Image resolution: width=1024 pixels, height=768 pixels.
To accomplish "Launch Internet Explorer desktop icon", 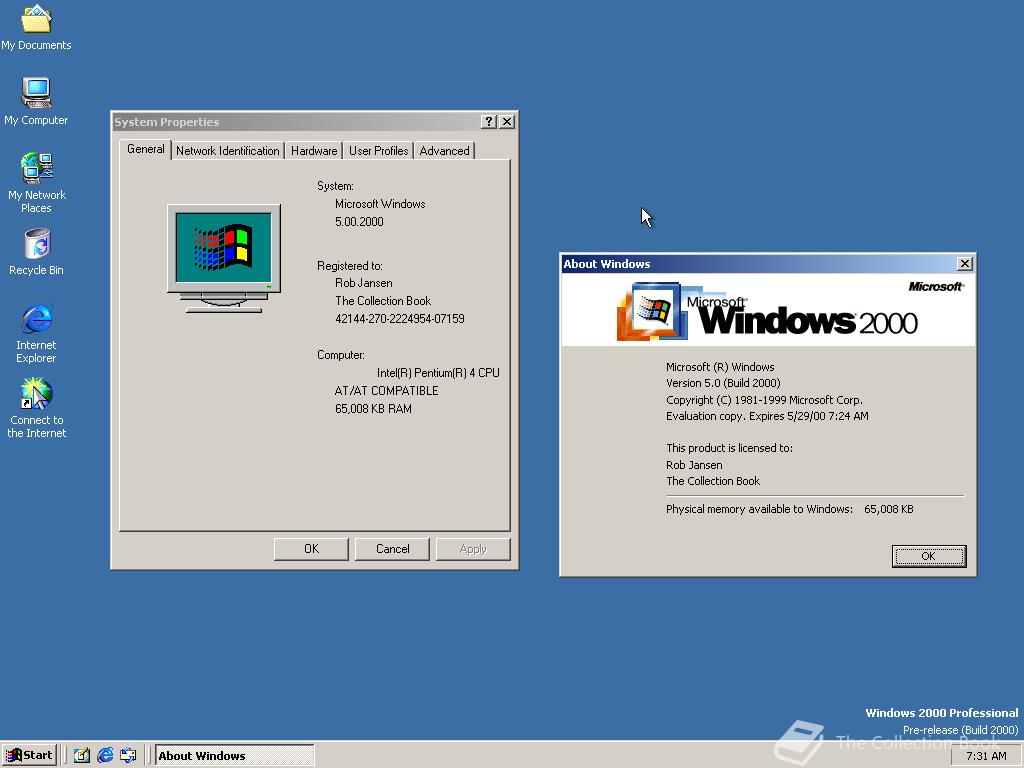I will pyautogui.click(x=37, y=332).
